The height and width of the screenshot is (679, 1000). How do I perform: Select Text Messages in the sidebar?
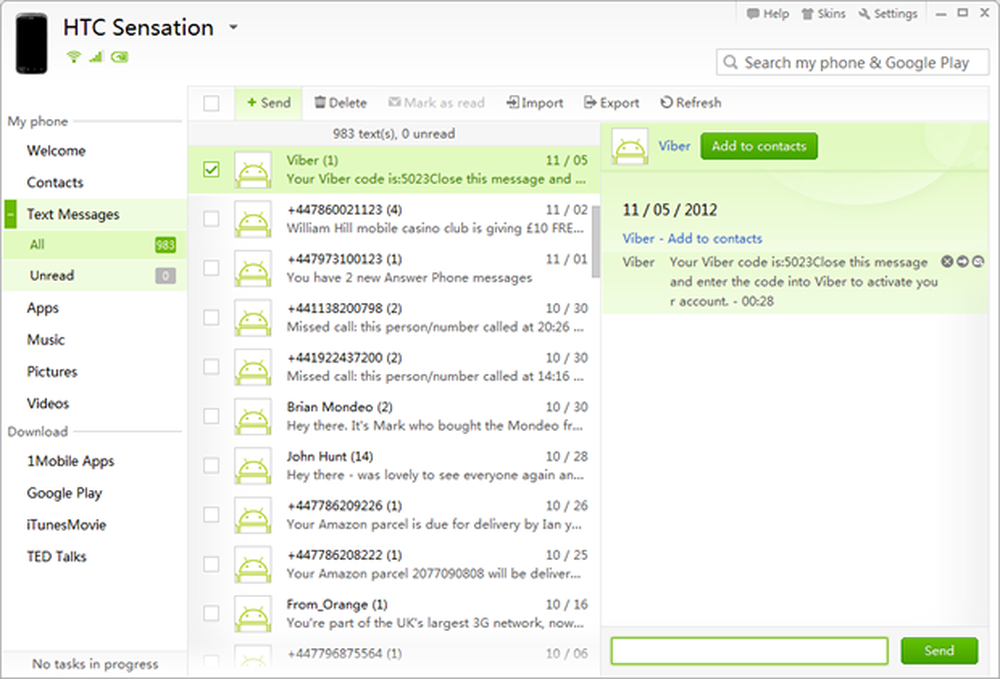[x=73, y=214]
